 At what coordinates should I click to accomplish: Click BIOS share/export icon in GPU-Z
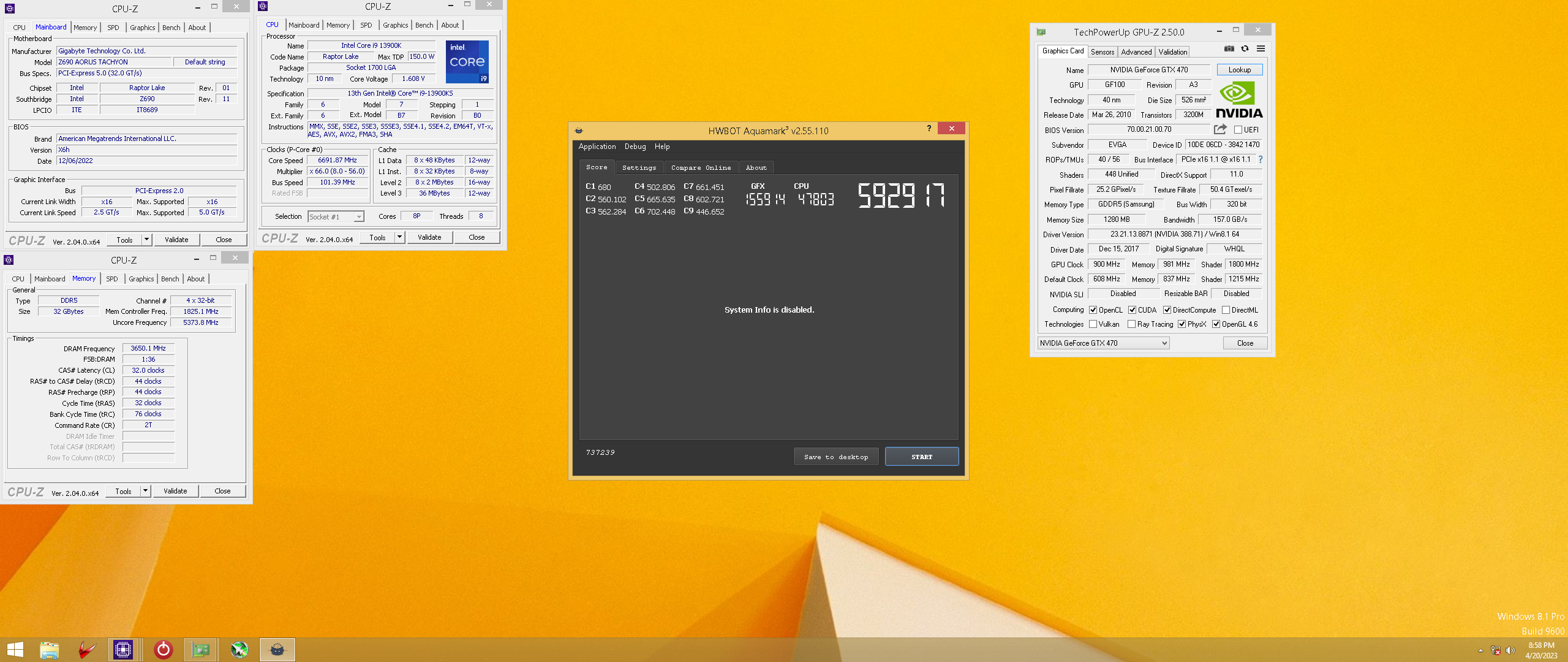tap(1220, 129)
